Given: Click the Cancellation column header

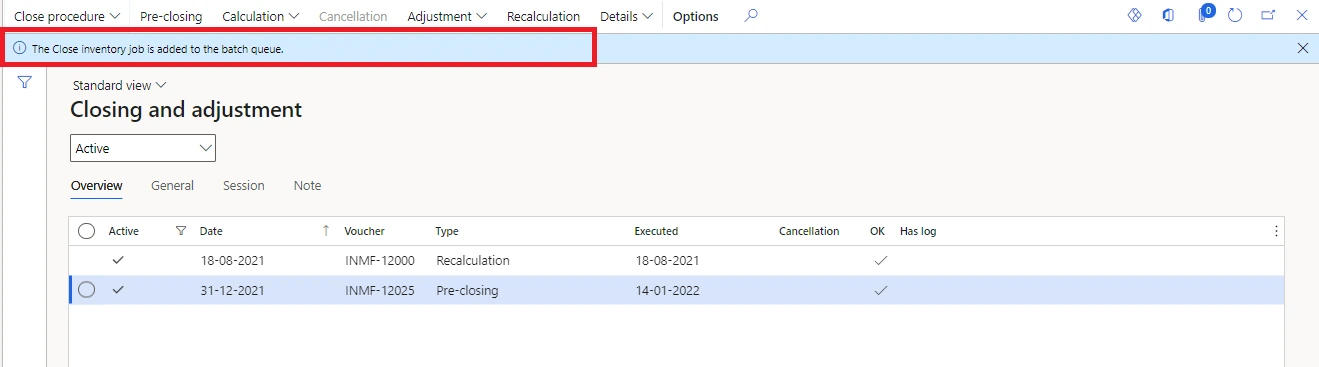Looking at the screenshot, I should pyautogui.click(x=809, y=231).
